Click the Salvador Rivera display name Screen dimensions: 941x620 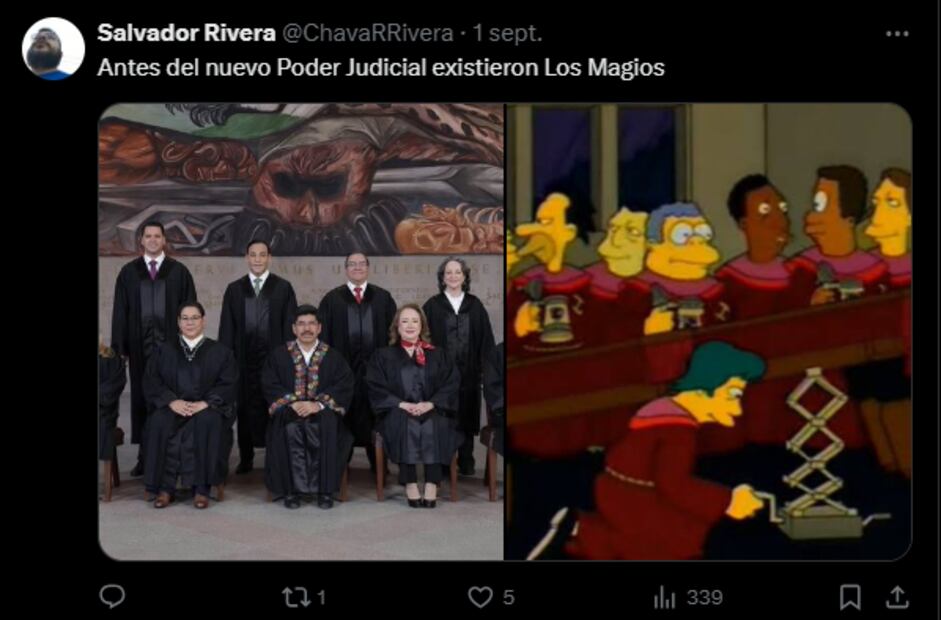(186, 33)
